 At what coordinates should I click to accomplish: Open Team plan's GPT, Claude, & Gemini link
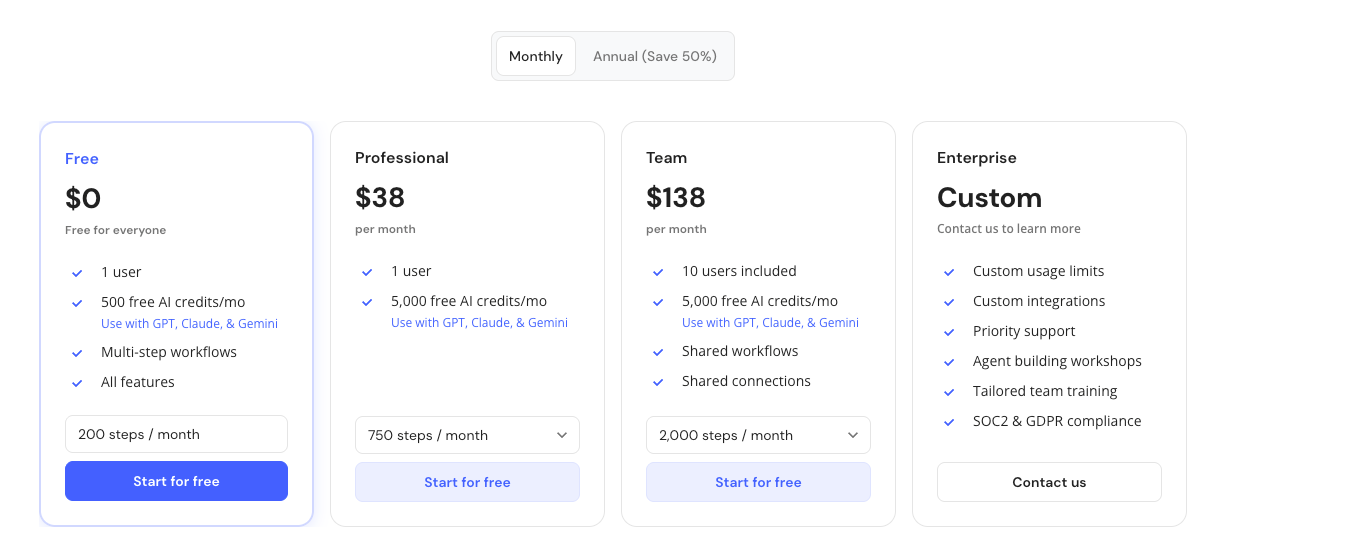pyautogui.click(x=770, y=323)
